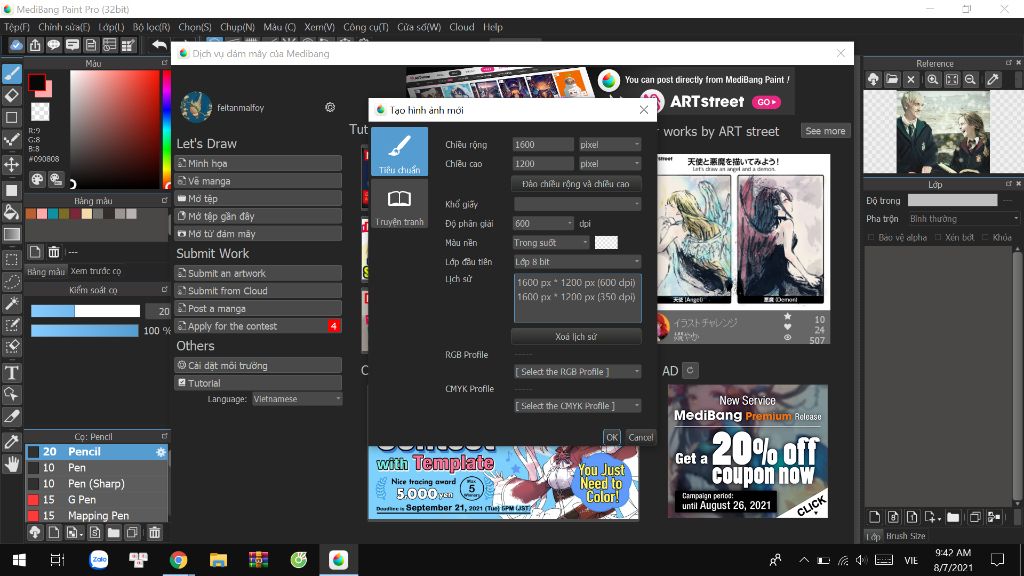
Task: Click the background color swatch beside Trong suốt
Action: [606, 242]
